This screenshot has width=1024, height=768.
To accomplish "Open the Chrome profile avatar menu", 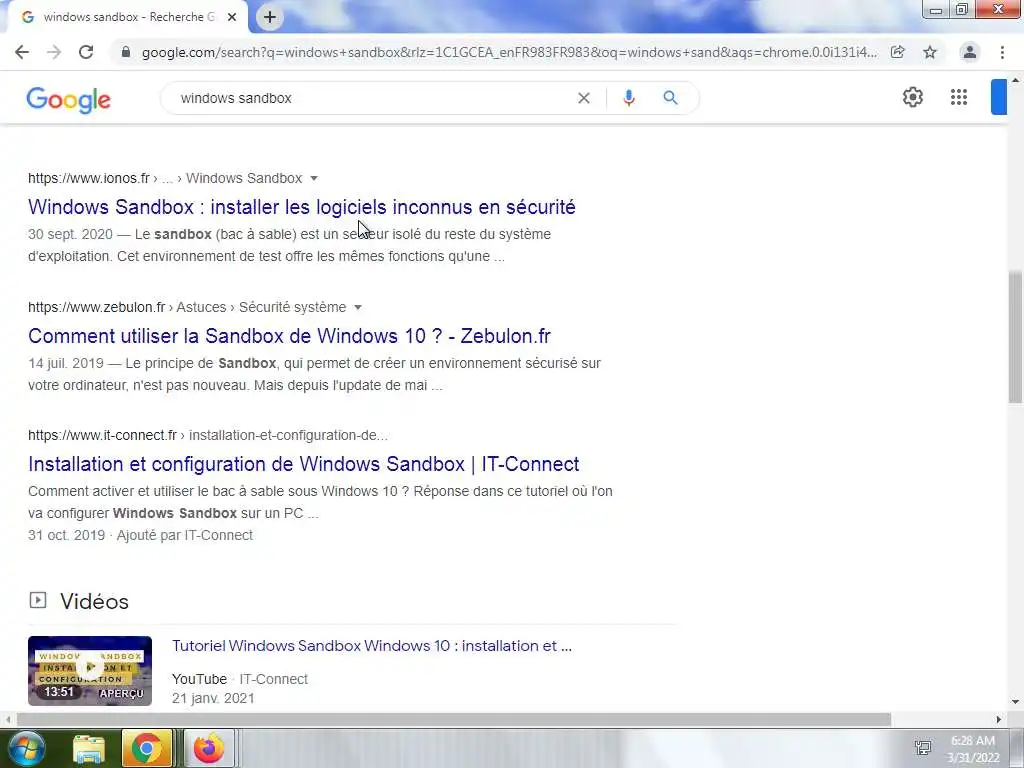I will [970, 52].
